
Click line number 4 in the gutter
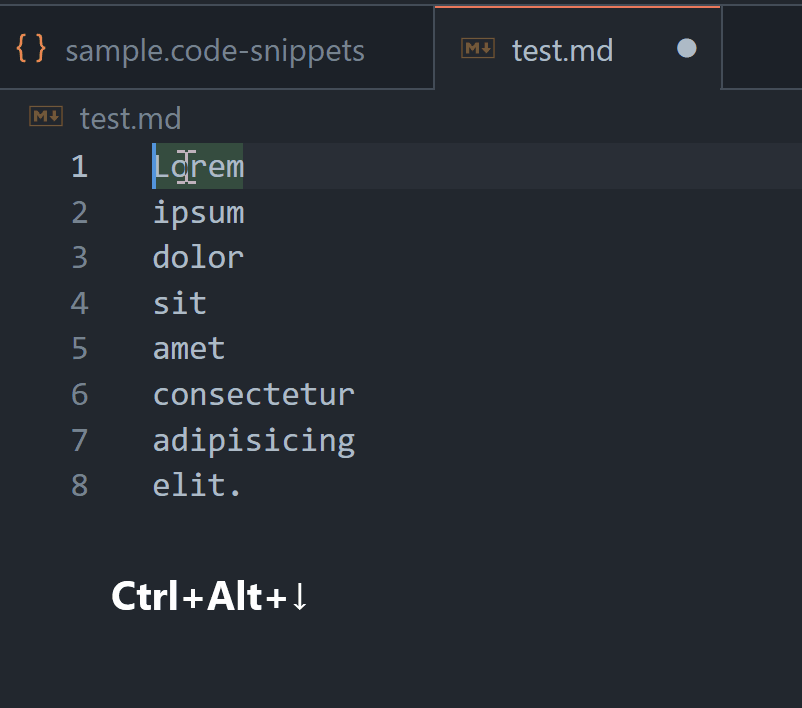[x=79, y=304]
